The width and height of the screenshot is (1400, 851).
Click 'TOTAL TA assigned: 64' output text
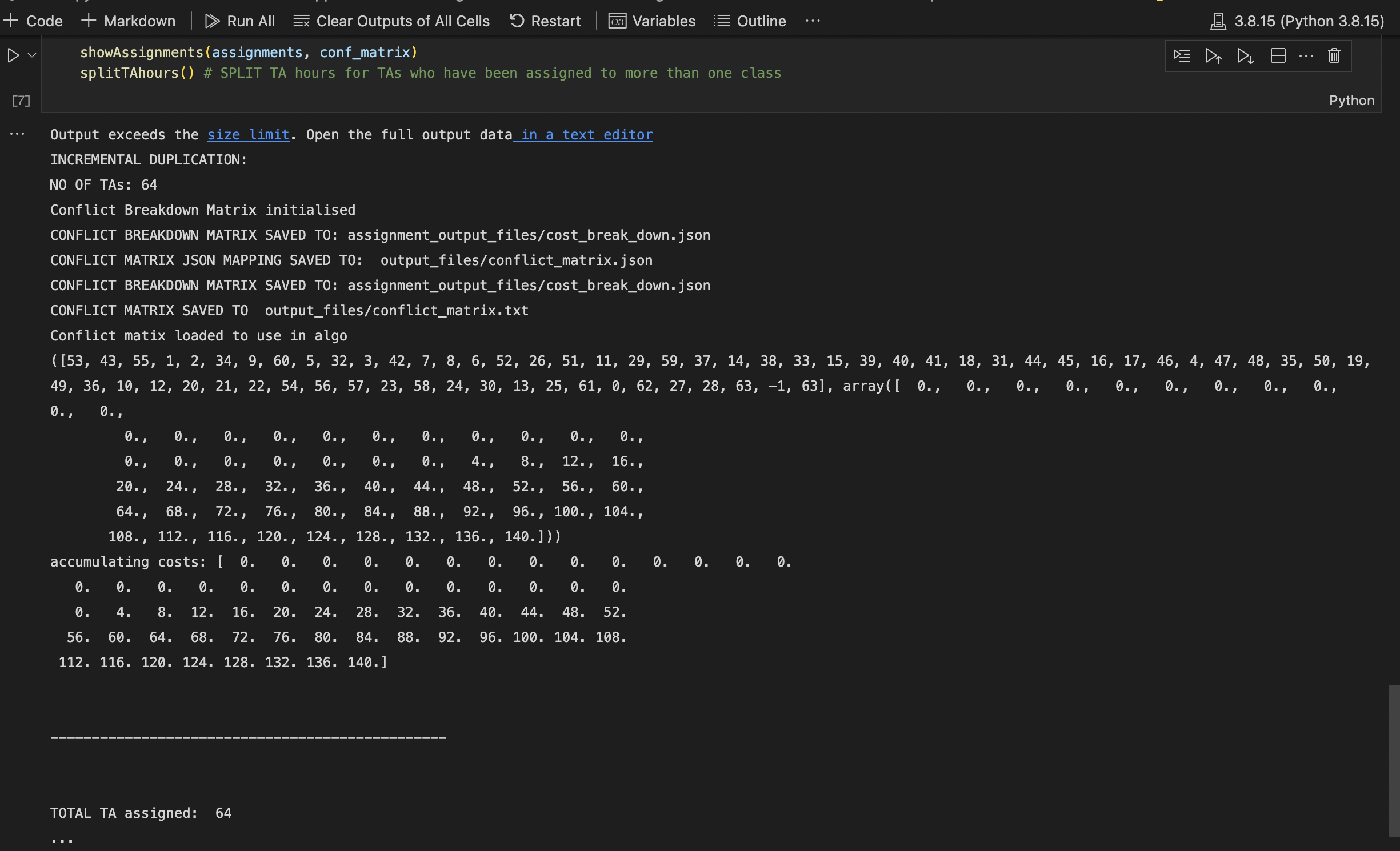point(141,813)
